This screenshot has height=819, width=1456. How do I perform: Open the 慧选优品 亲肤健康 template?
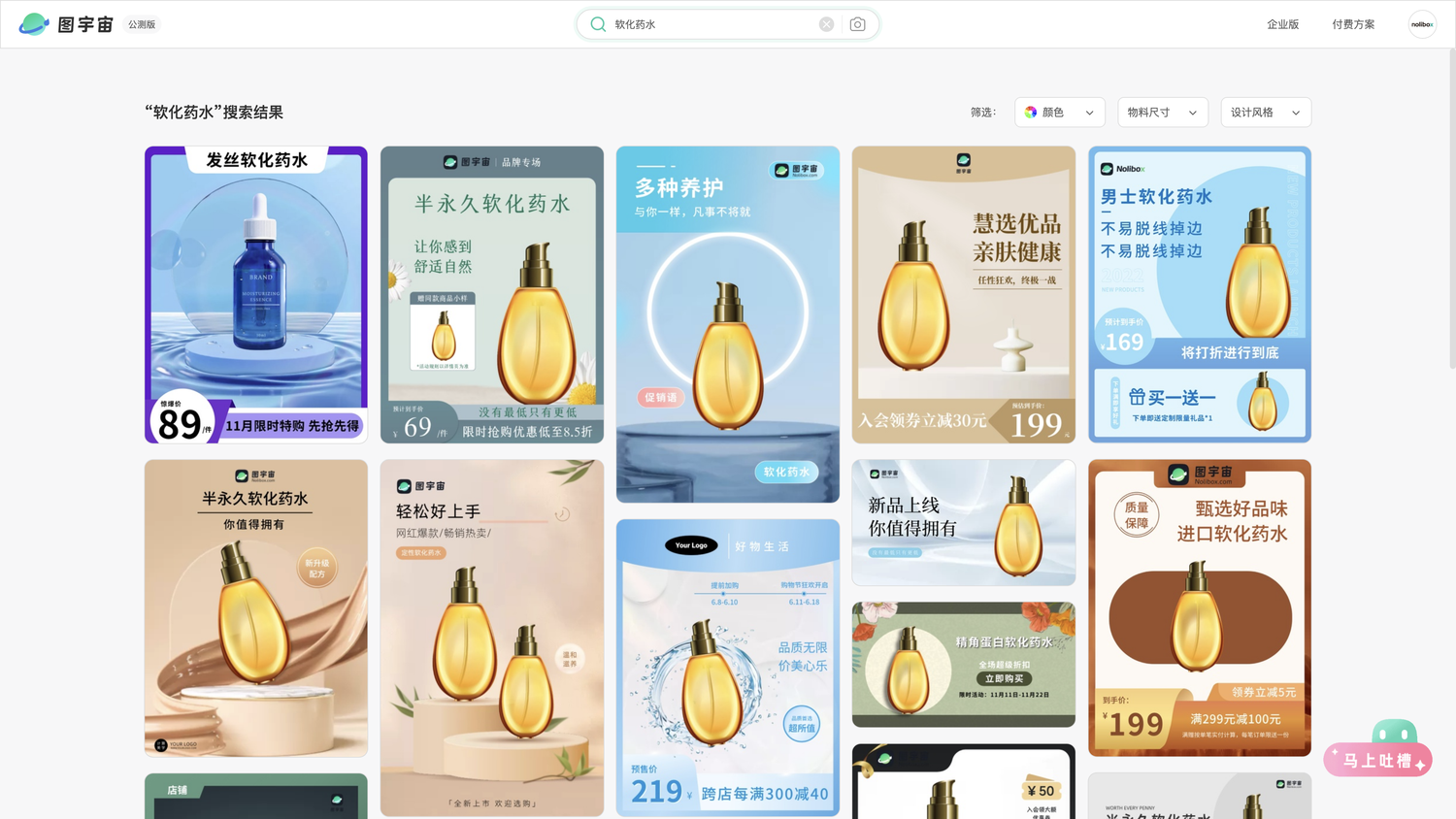pyautogui.click(x=964, y=295)
